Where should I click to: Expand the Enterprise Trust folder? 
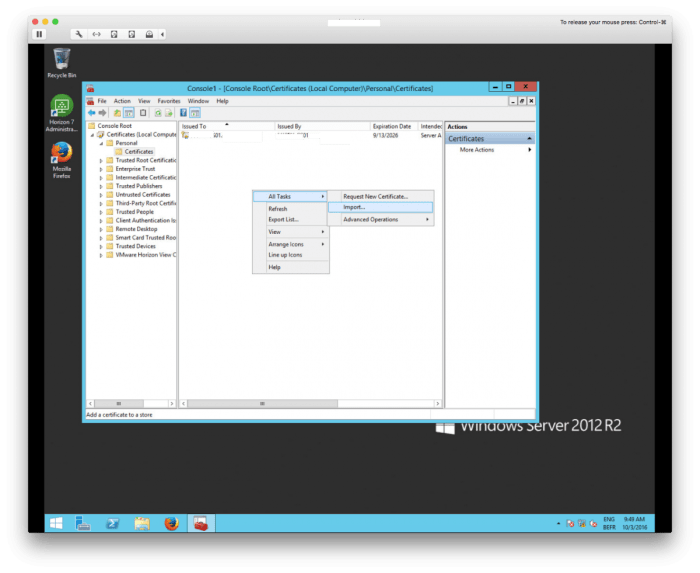point(101,169)
